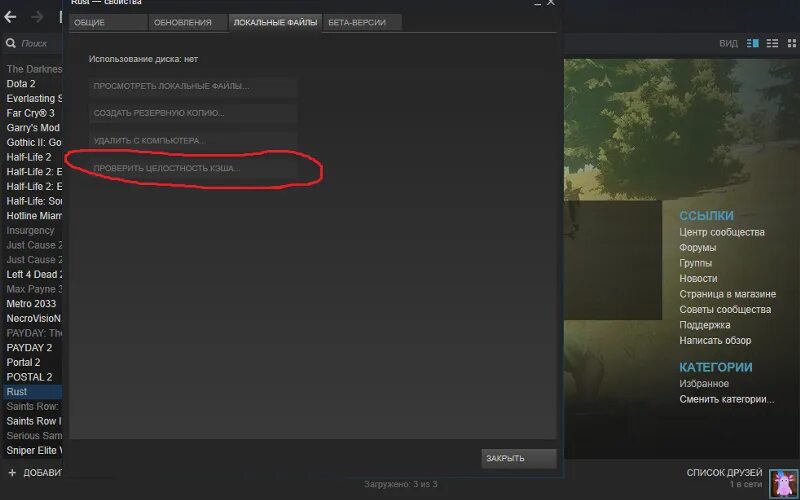Click ПРОСМОТРЕТЬ ЛОКАЛЬНЫЕ ФАЙЛЫ button
The height and width of the screenshot is (500, 800).
[193, 86]
